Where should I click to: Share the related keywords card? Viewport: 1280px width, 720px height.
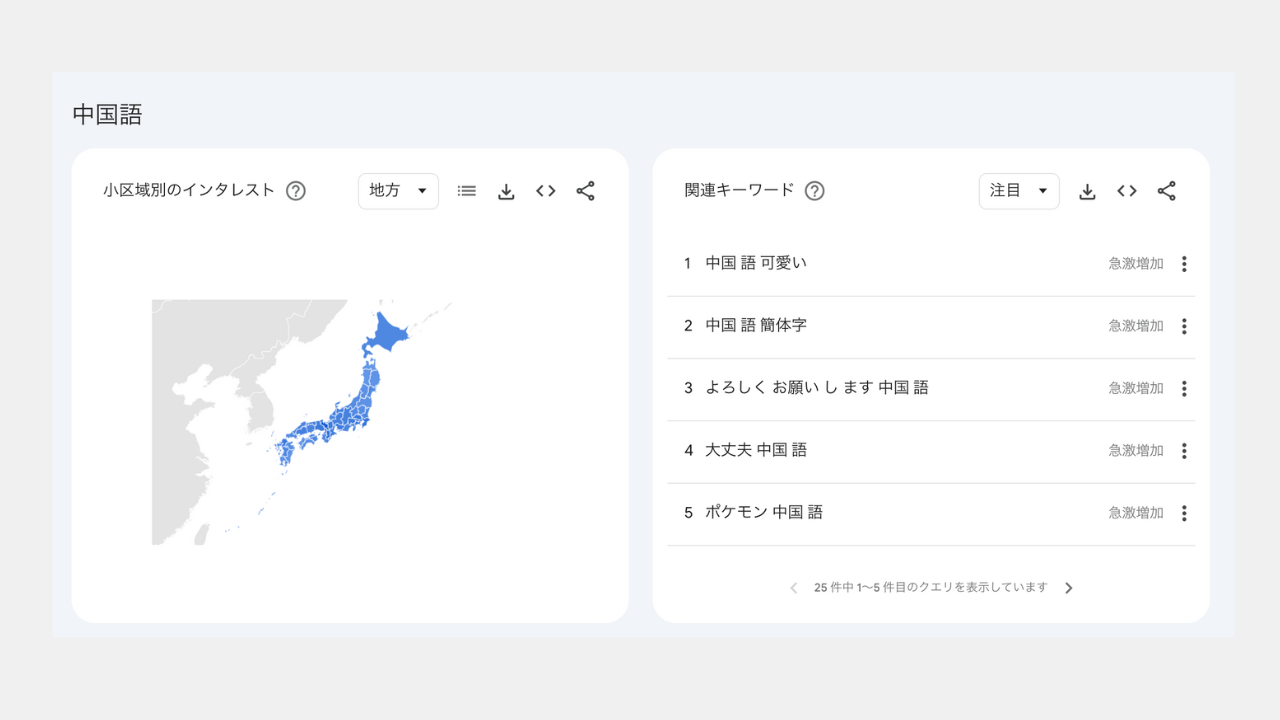pos(1166,191)
